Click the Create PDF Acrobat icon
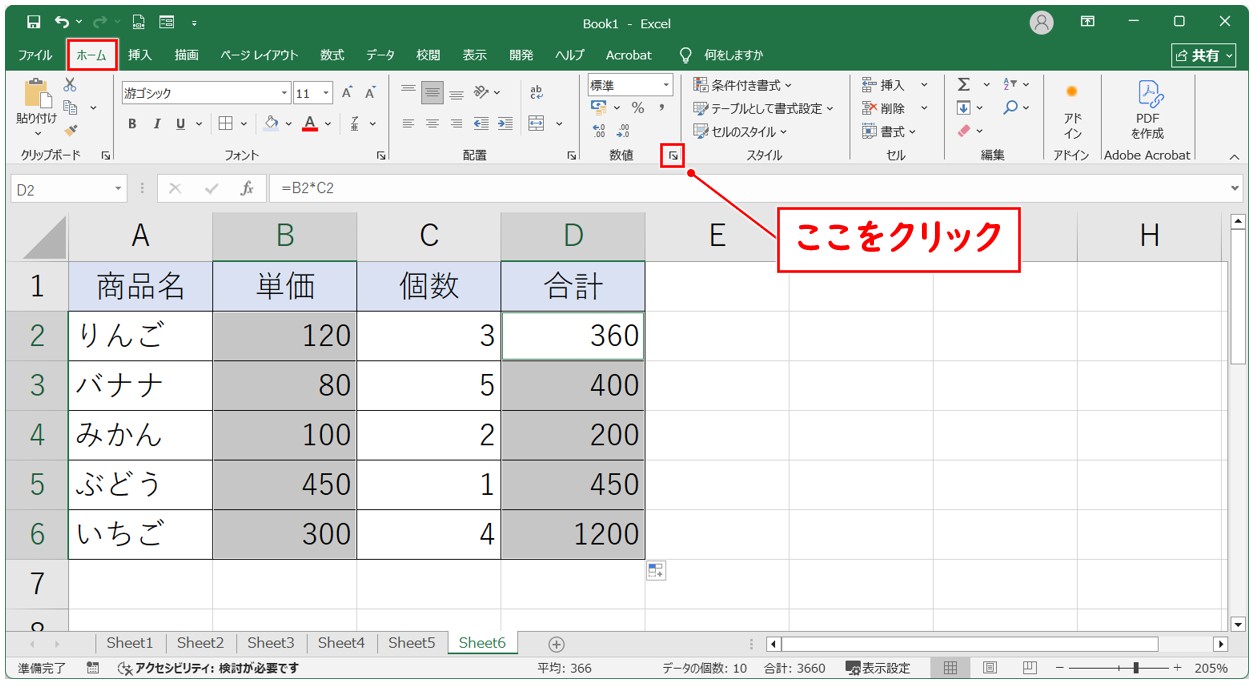Screen dimensions: 1256x686 point(1147,109)
